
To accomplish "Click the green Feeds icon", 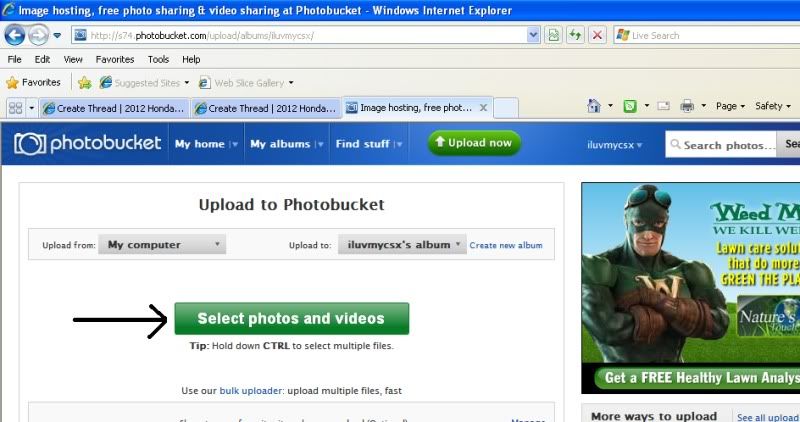I will click(x=630, y=106).
